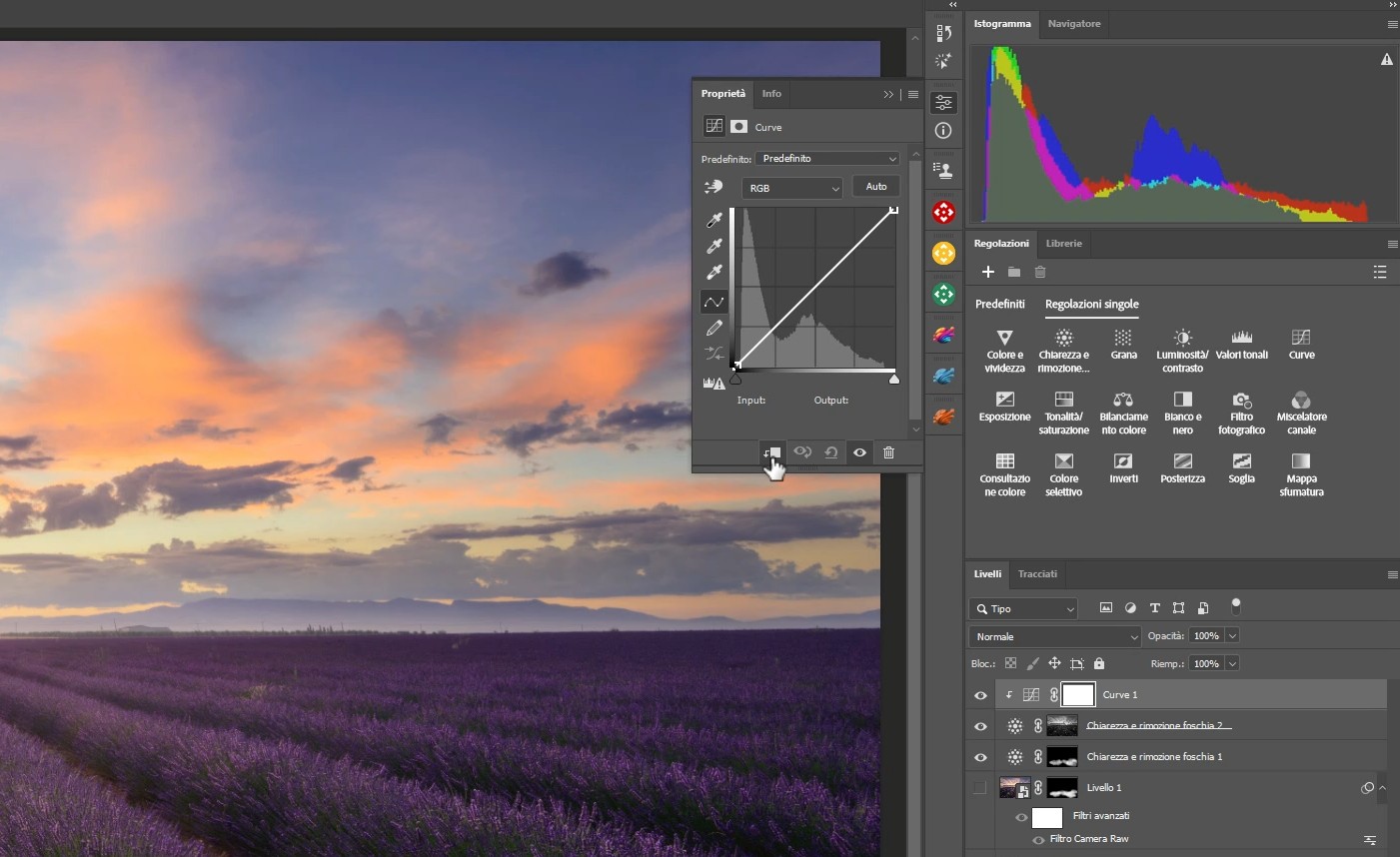The height and width of the screenshot is (857, 1400).
Task: Toggle visibility of Chiarezza e rimozione foschia 1
Action: [x=980, y=757]
